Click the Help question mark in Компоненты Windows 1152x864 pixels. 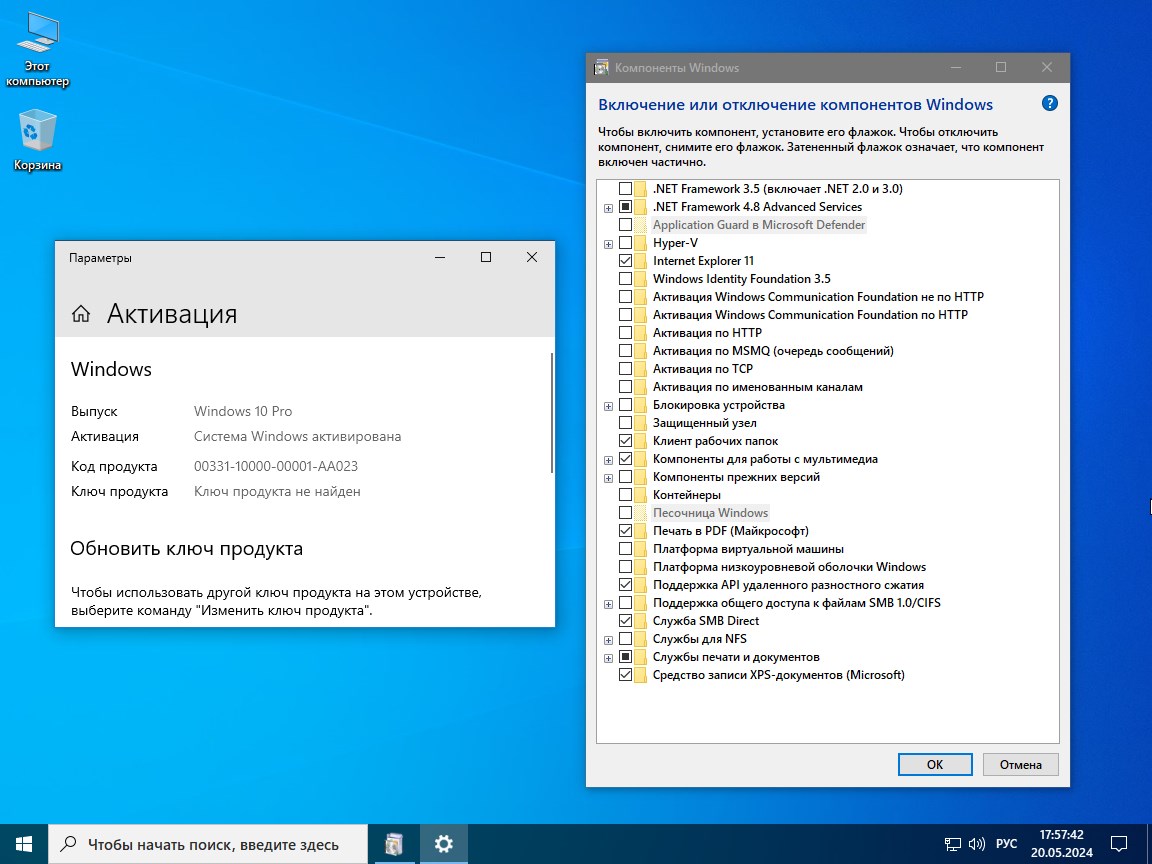(x=1049, y=103)
